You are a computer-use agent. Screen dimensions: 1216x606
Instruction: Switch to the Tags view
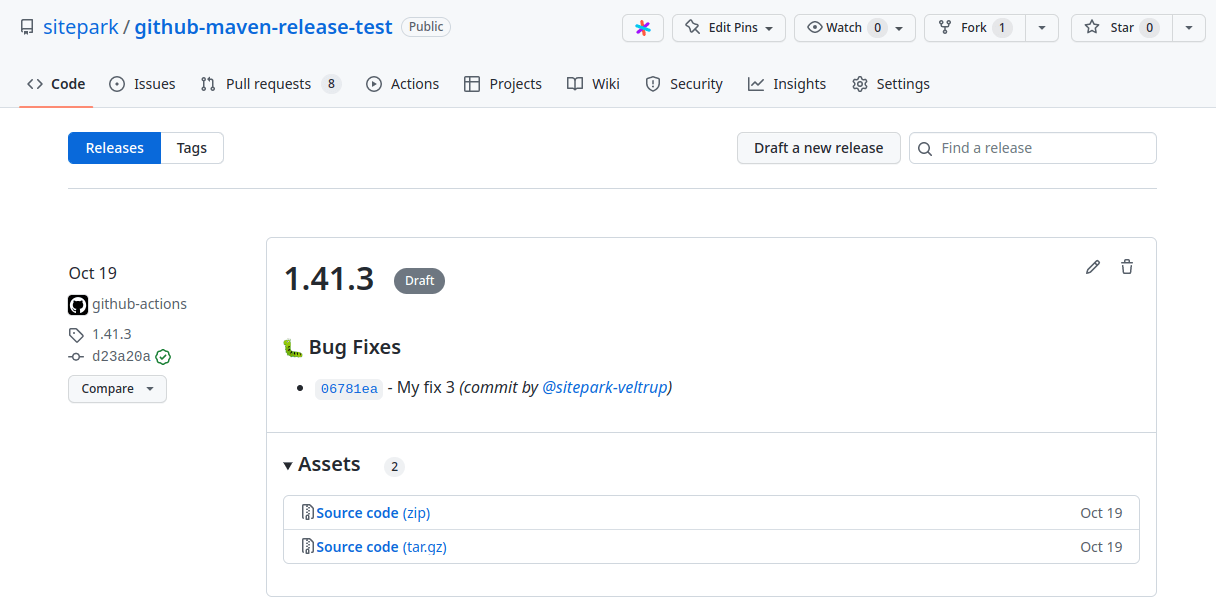click(x=192, y=147)
